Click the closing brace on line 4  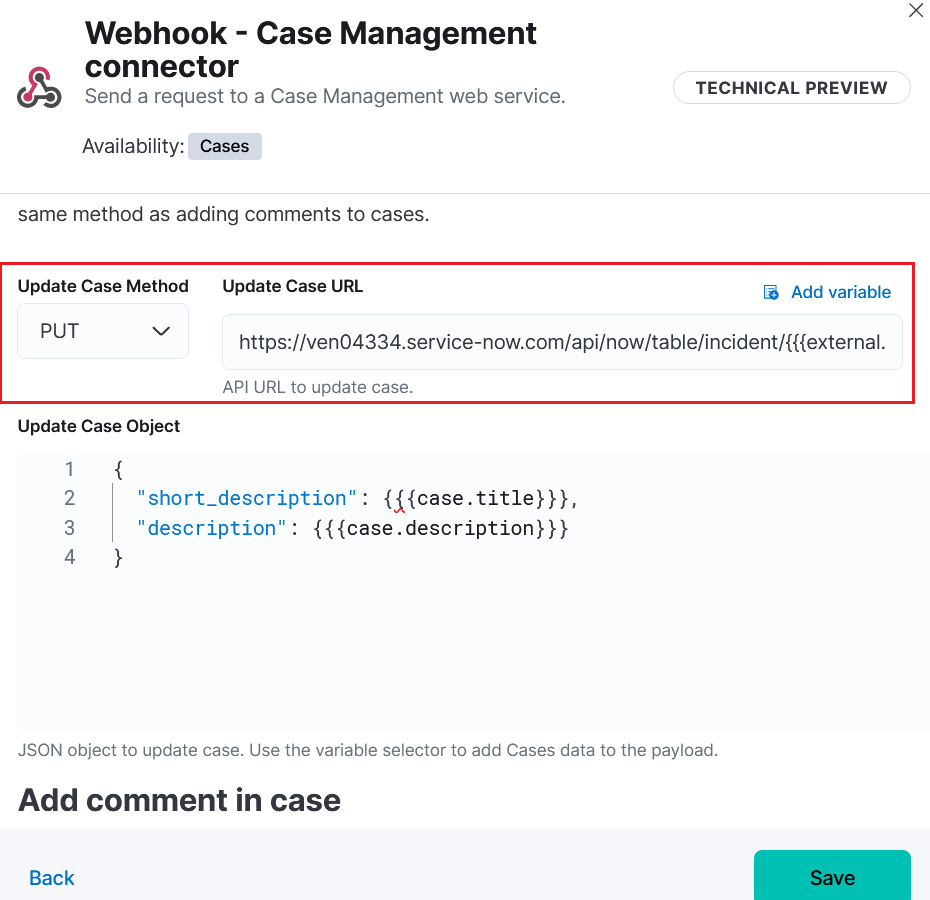118,557
